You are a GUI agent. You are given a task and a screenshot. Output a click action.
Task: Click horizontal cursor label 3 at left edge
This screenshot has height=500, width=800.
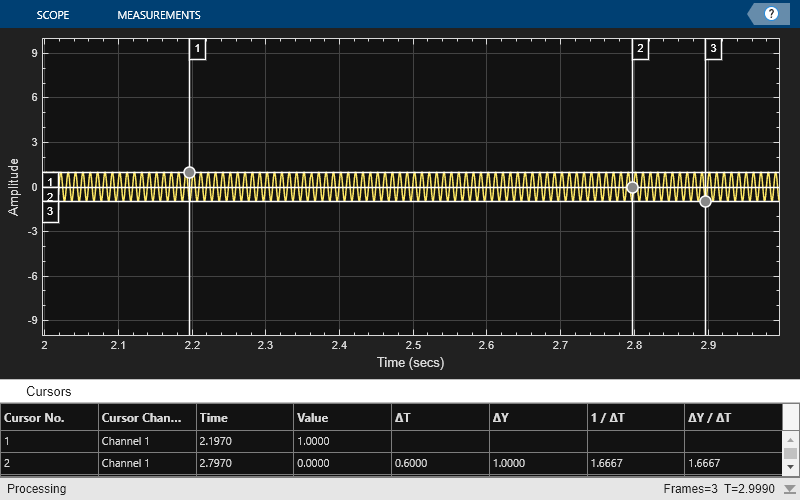50,211
